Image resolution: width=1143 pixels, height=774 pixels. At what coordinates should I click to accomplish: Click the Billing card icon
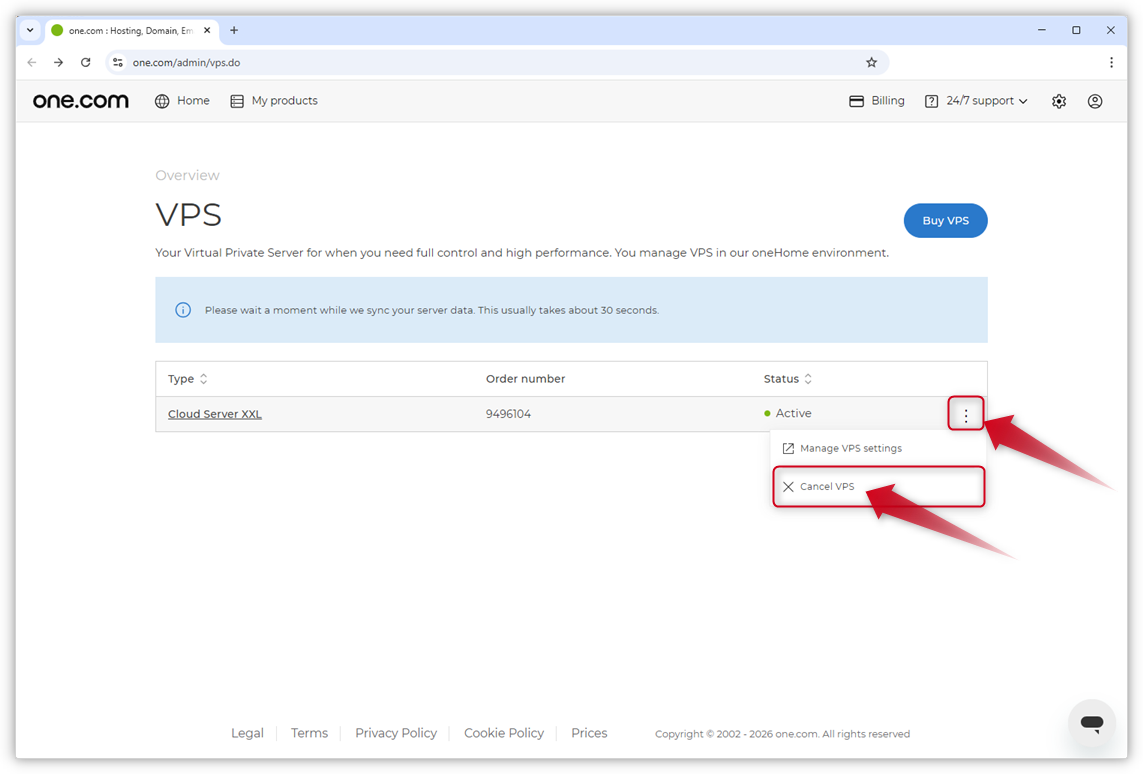coord(856,100)
